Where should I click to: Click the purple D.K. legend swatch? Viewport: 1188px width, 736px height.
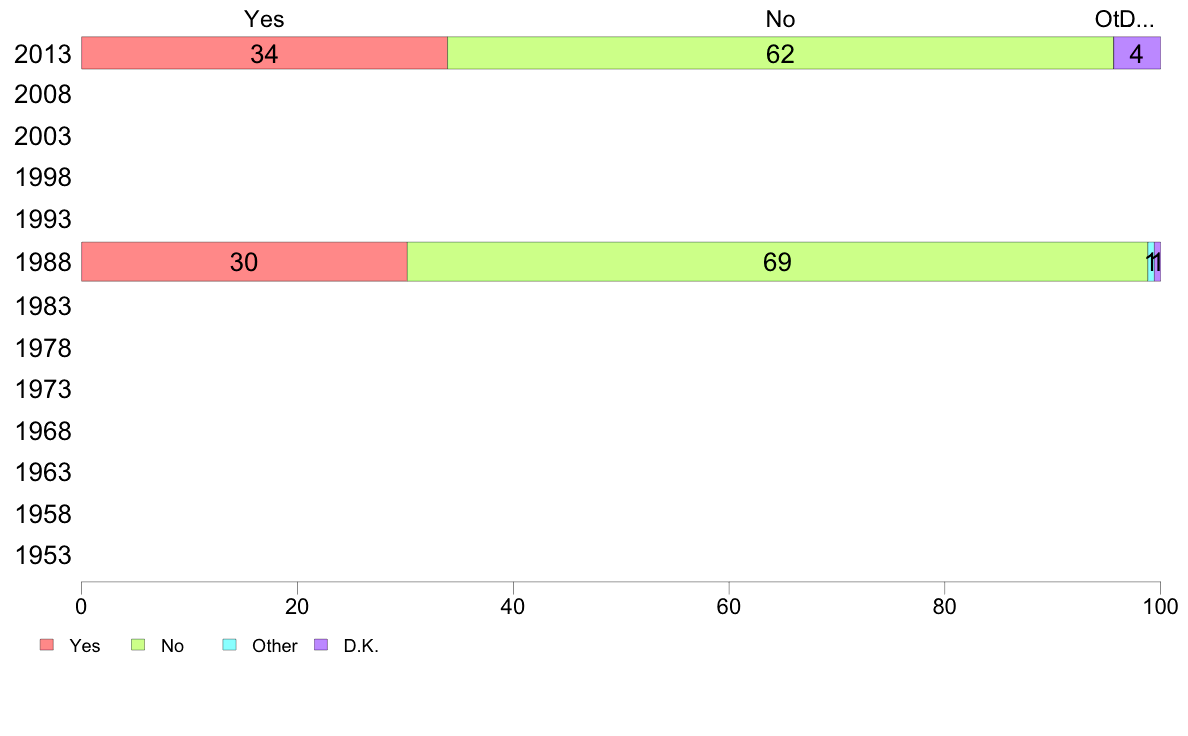click(321, 645)
